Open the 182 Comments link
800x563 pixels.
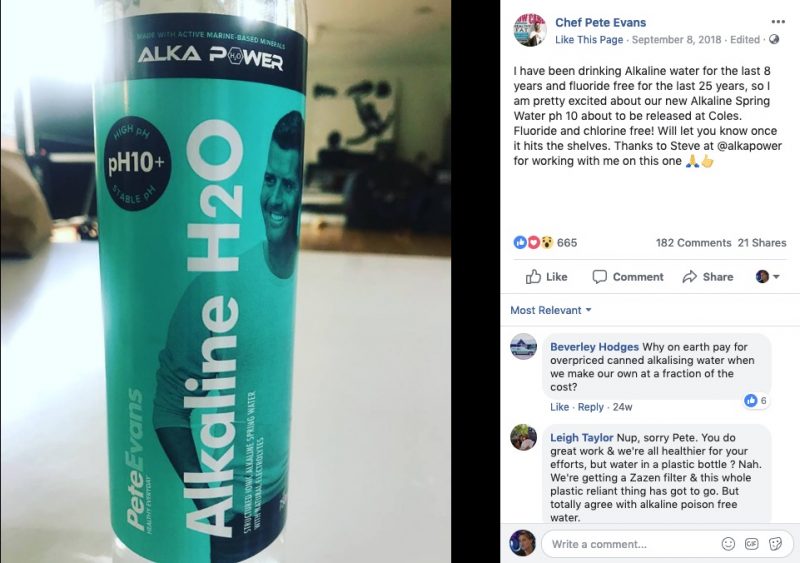(x=693, y=243)
